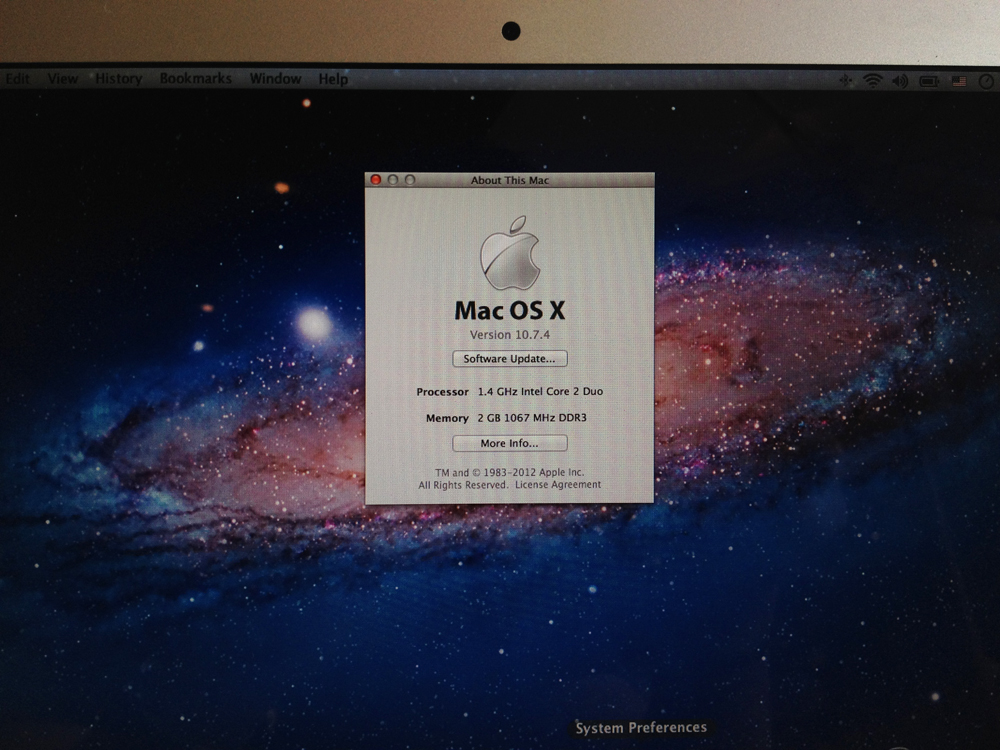
Task: Open the Edit menu
Action: (17, 78)
